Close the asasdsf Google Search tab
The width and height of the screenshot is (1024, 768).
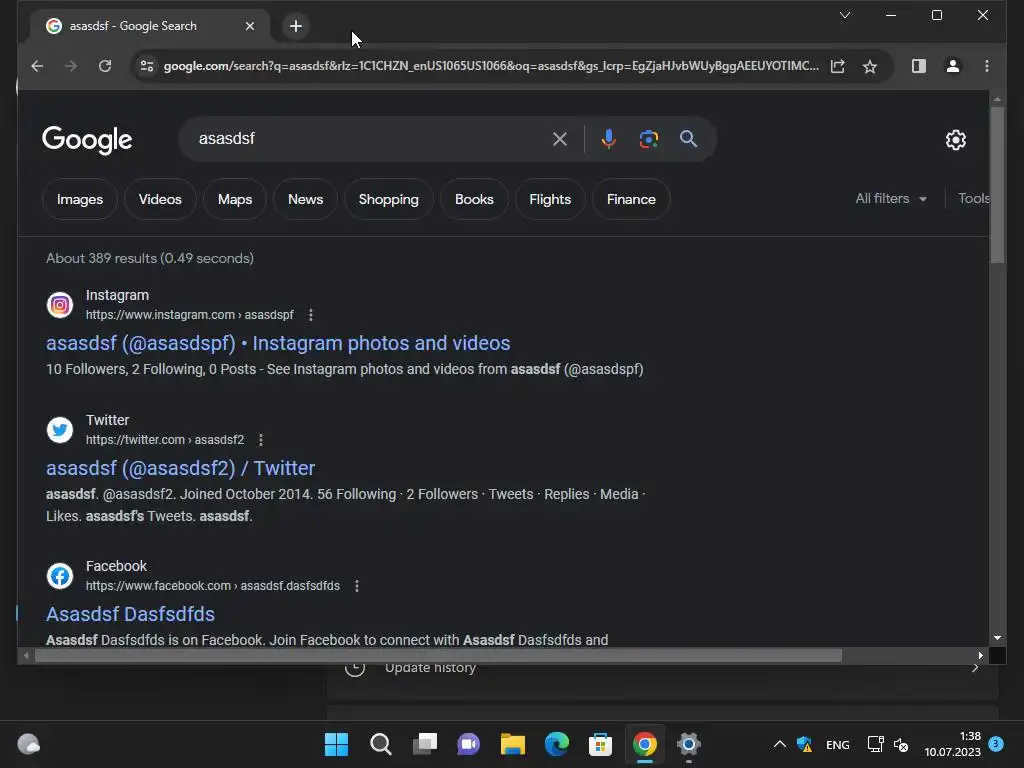(249, 26)
